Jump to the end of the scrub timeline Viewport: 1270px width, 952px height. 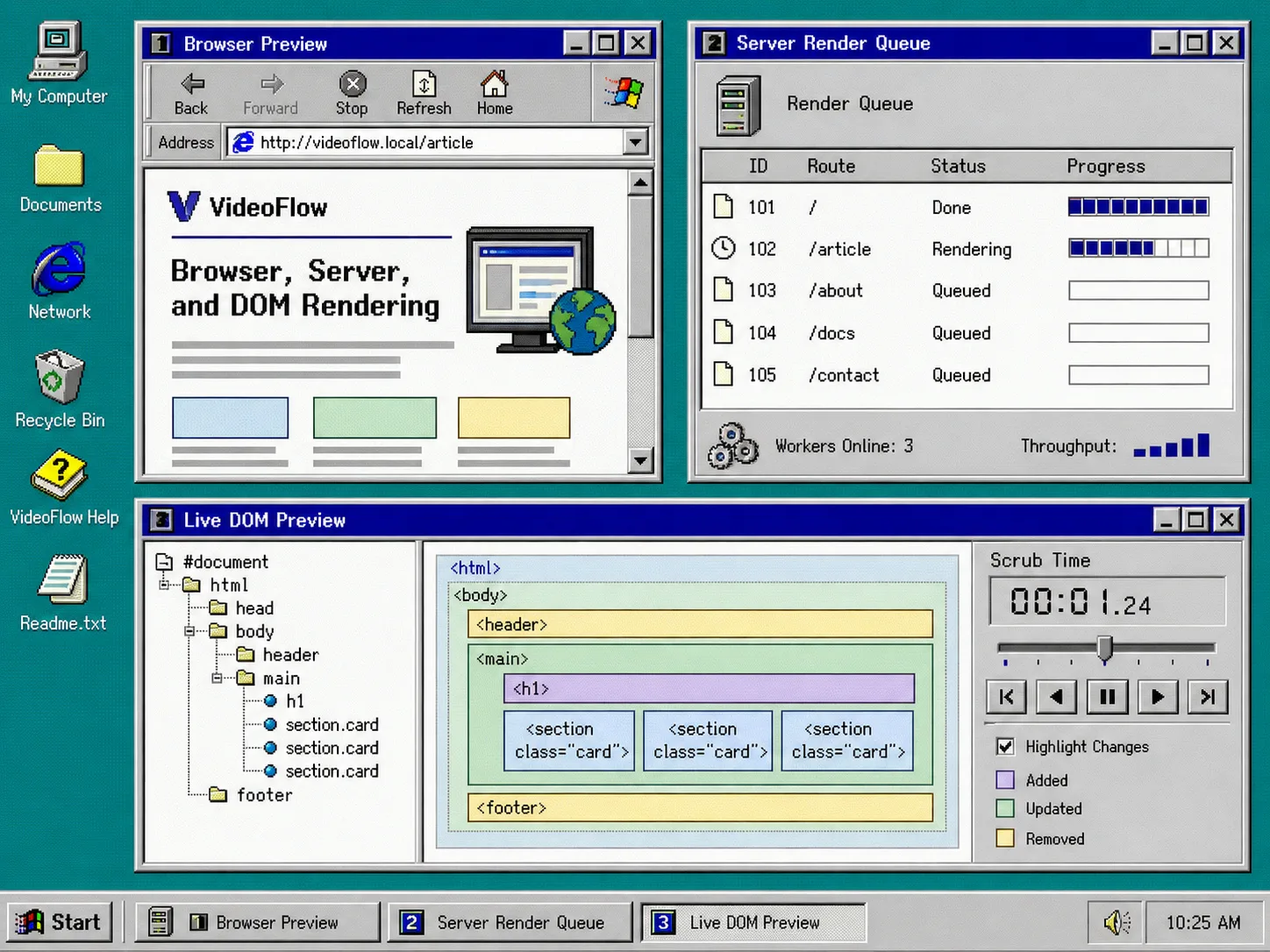pyautogui.click(x=1208, y=697)
